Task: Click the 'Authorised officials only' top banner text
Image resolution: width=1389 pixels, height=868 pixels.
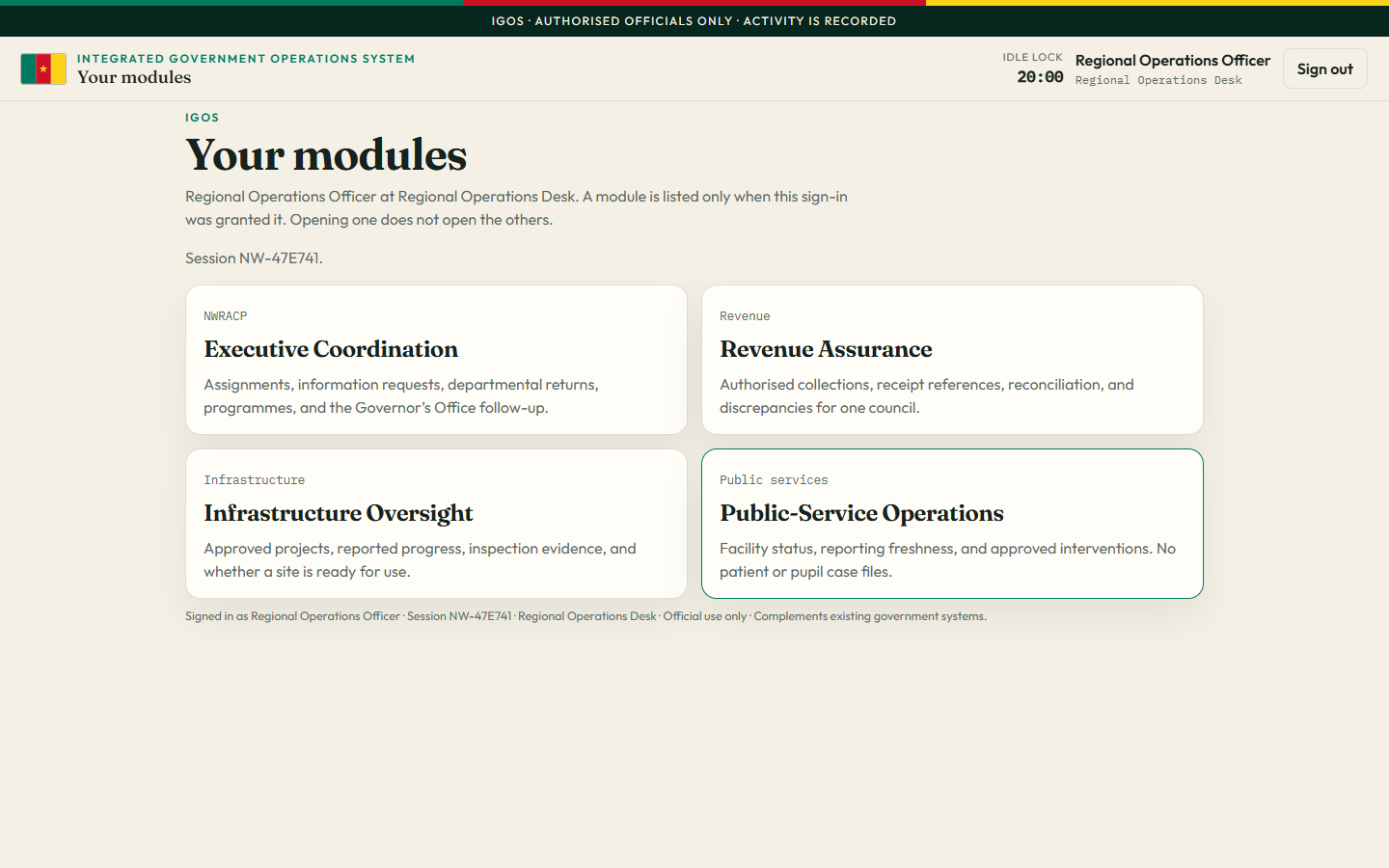Action: 694,21
